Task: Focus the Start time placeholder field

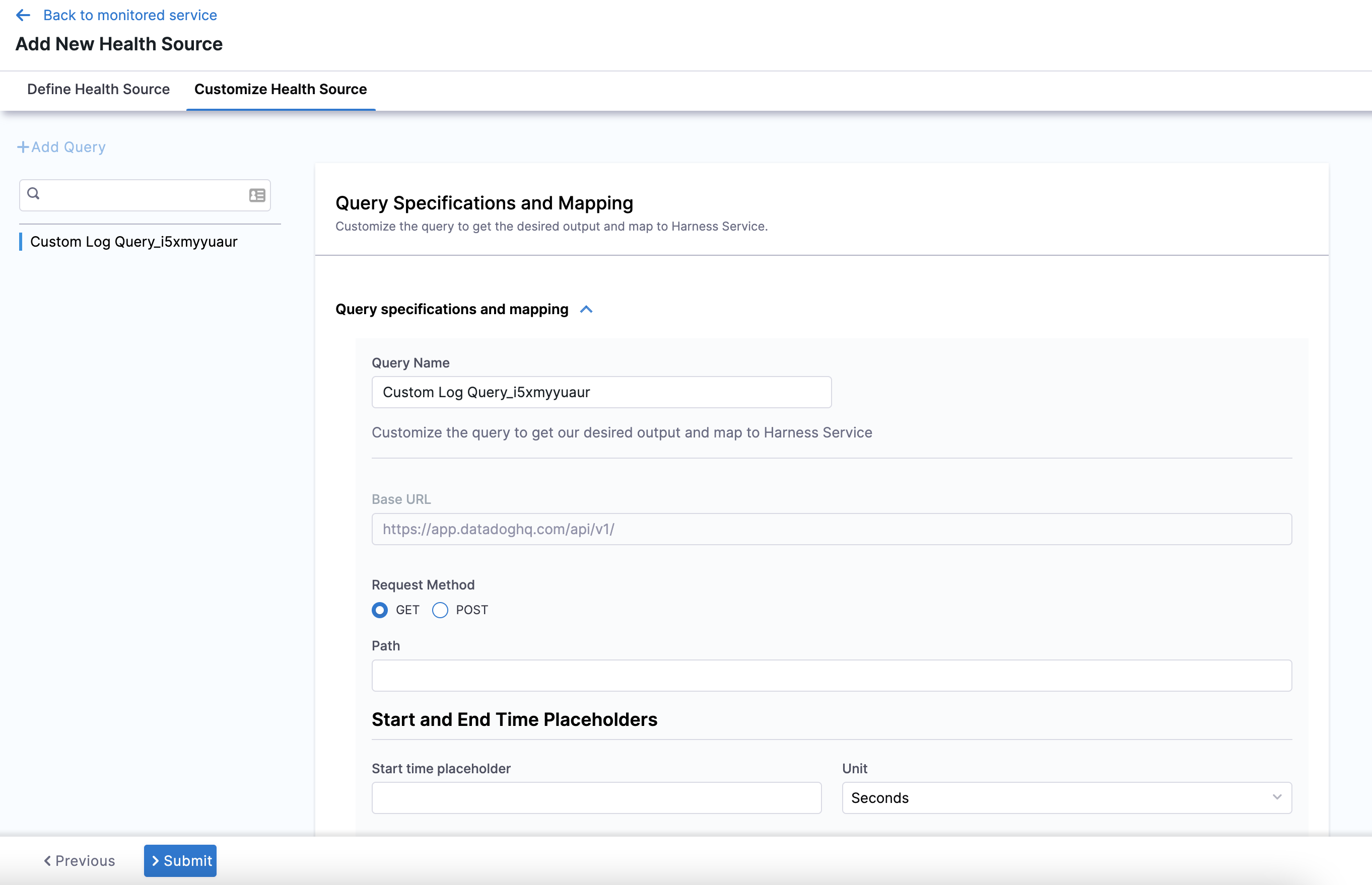Action: point(596,797)
